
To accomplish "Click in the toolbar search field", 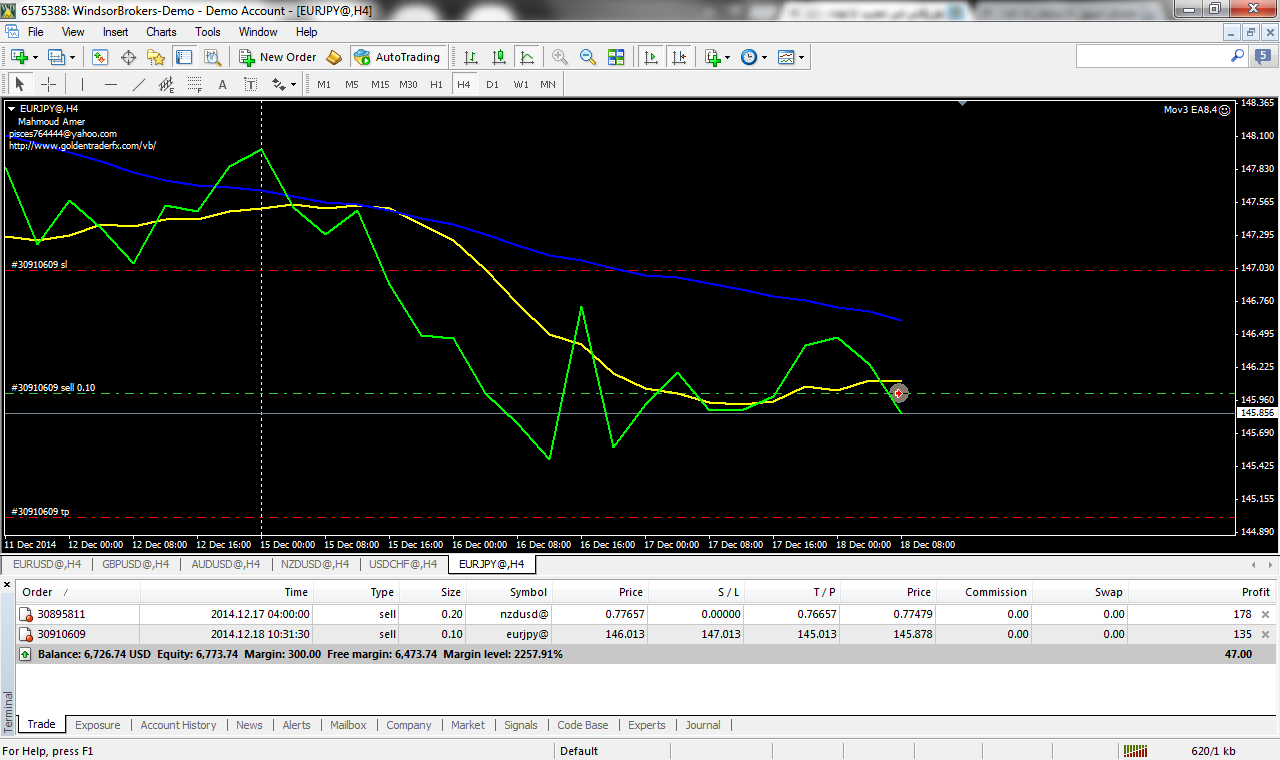I will point(1152,57).
